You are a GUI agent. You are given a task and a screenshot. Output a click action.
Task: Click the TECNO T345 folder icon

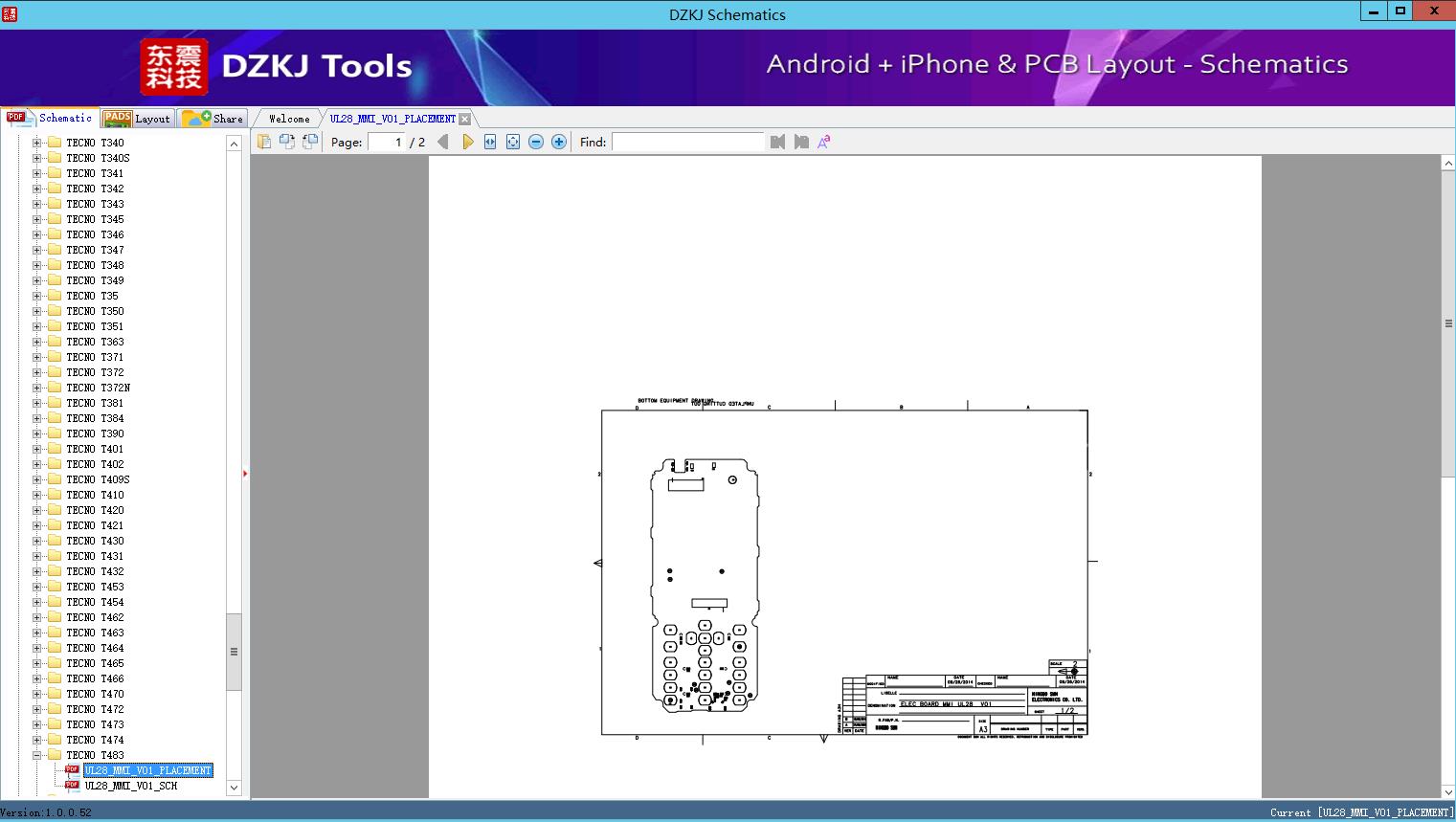click(55, 219)
